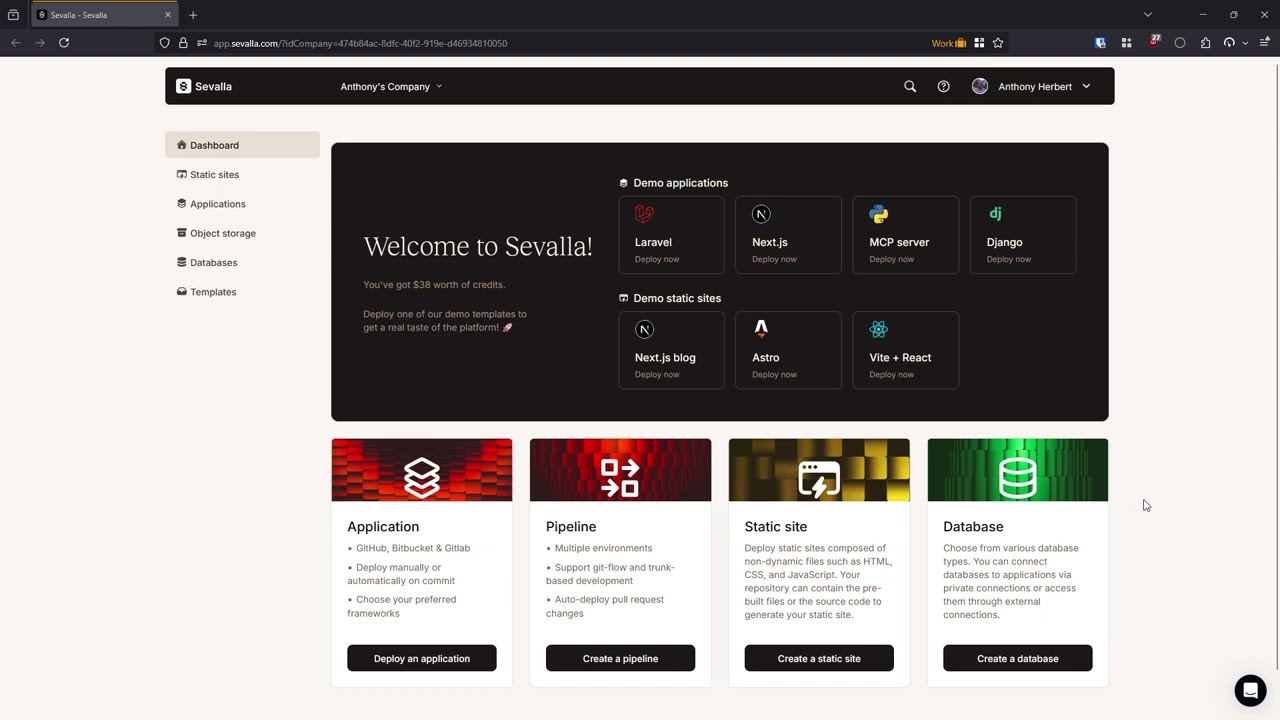The width and height of the screenshot is (1280, 720).
Task: Click the Create a pipeline button
Action: 620,658
